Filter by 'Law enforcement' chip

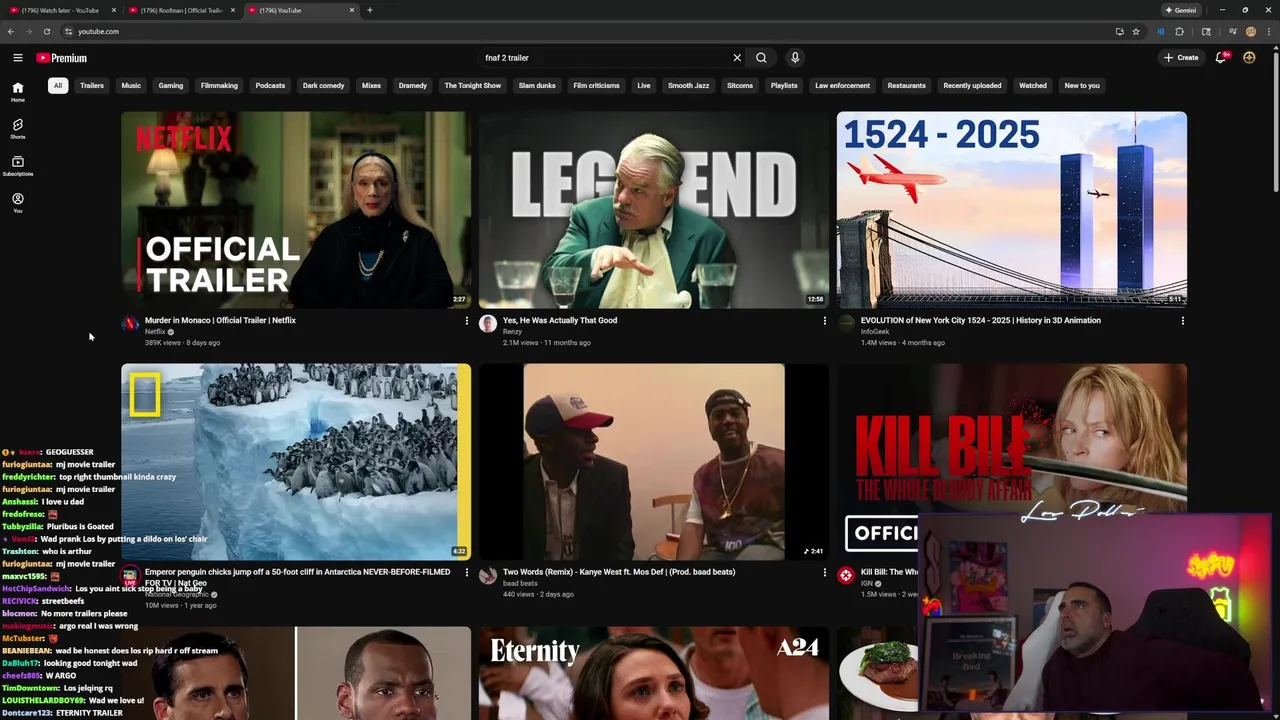[842, 86]
